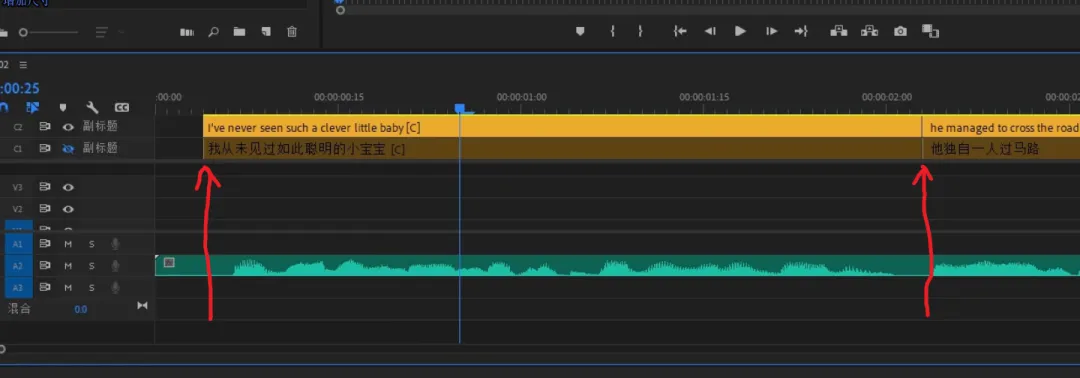Open the sequence panel hamburger menu
Viewport: 1080px width, 378px height.
[x=23, y=65]
